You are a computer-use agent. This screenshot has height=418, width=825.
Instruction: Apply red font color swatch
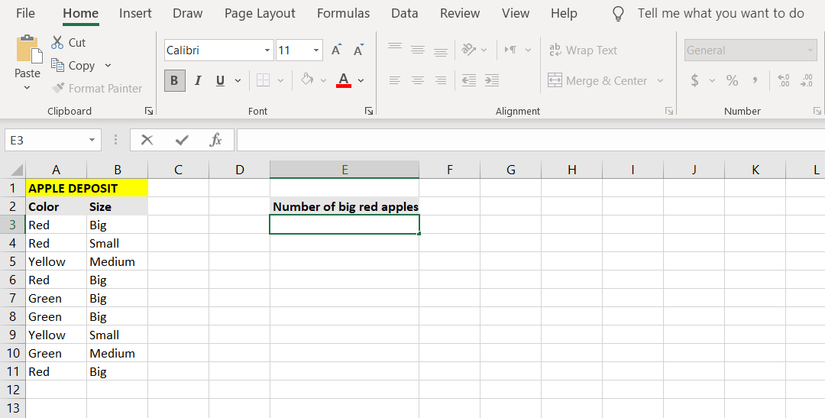344,81
